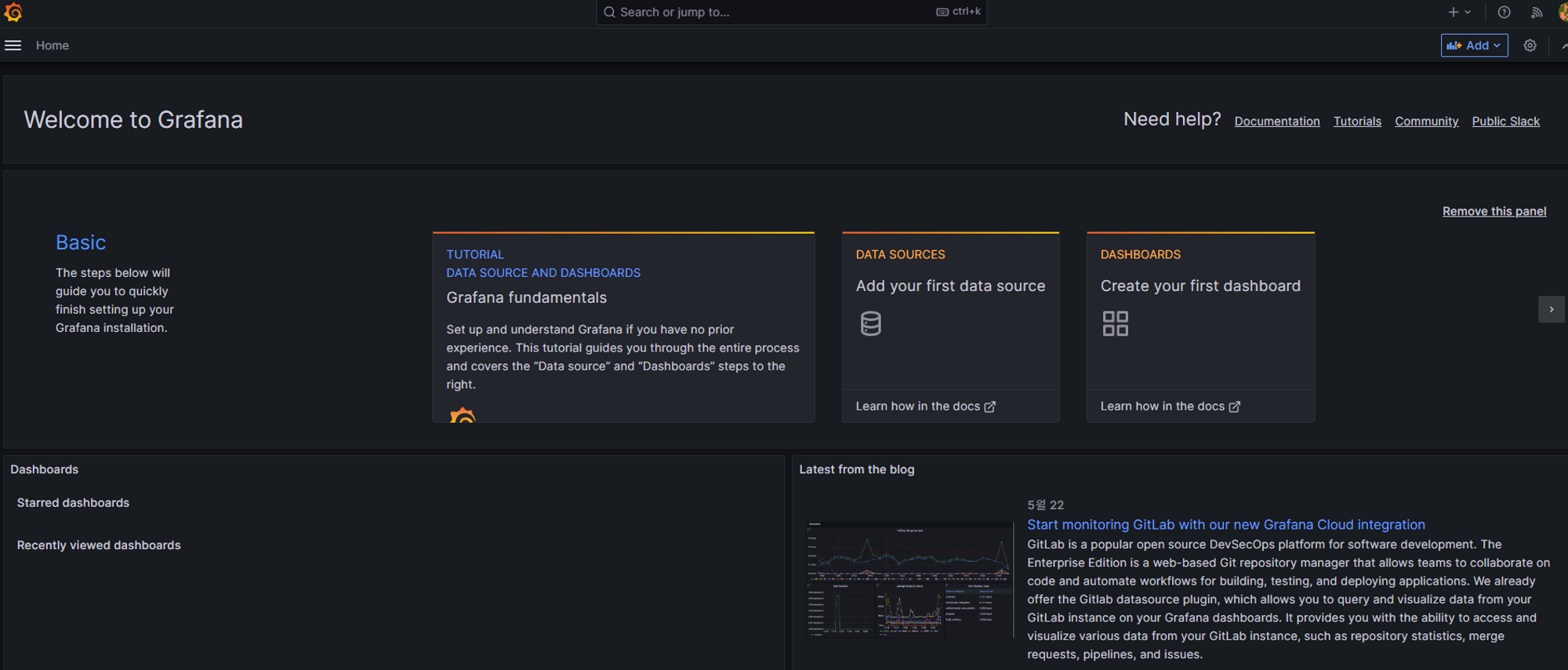
Task: Click the Starred dashboards heading
Action: (73, 502)
